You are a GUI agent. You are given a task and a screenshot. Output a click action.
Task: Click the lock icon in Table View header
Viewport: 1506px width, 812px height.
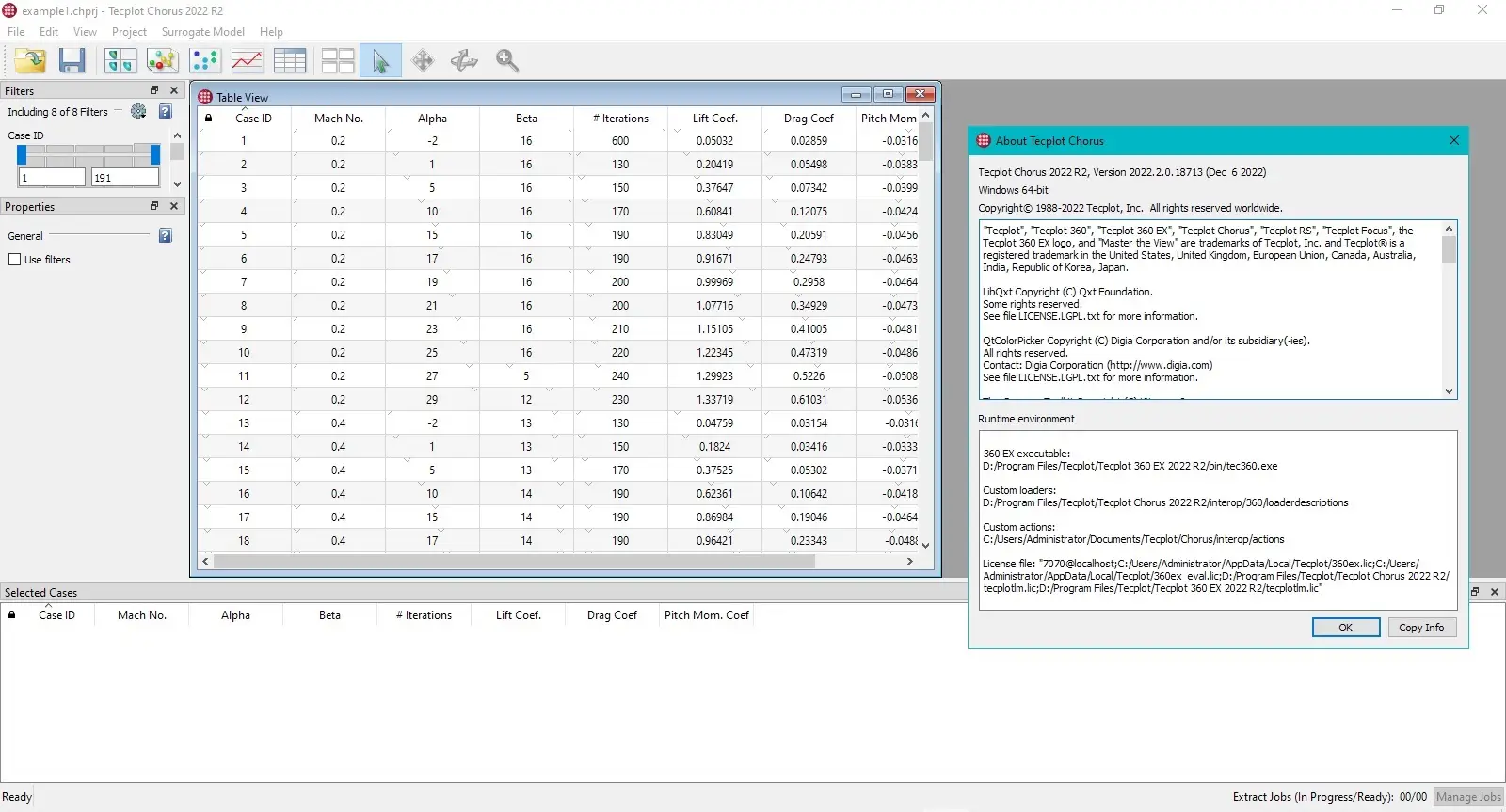pyautogui.click(x=208, y=118)
